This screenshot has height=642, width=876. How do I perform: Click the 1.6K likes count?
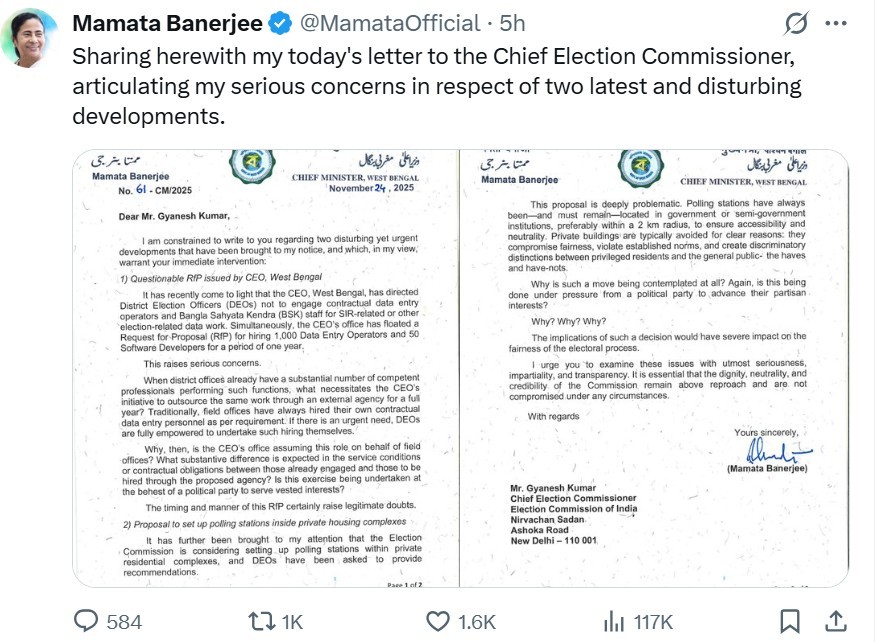tap(476, 622)
